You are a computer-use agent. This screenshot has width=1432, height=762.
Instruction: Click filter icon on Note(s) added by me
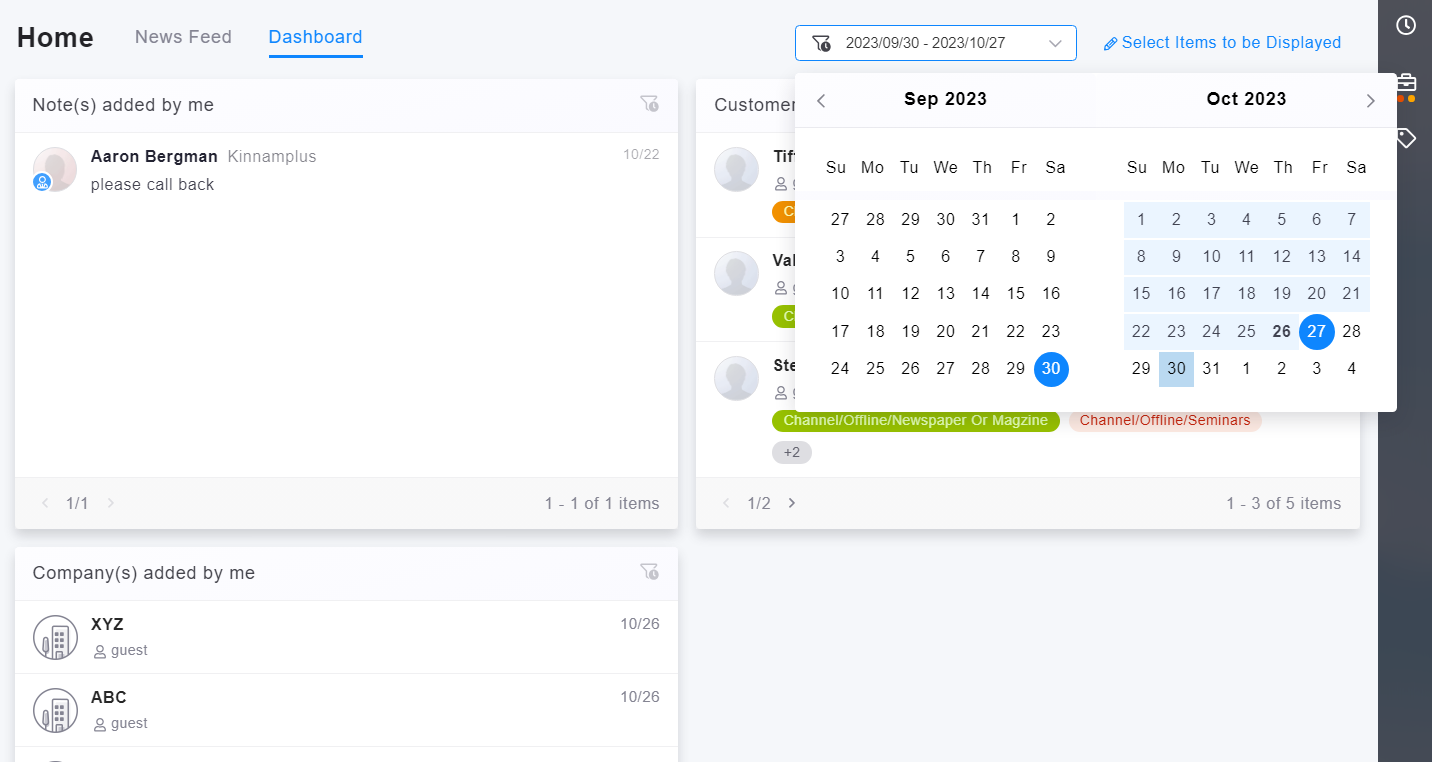(649, 104)
